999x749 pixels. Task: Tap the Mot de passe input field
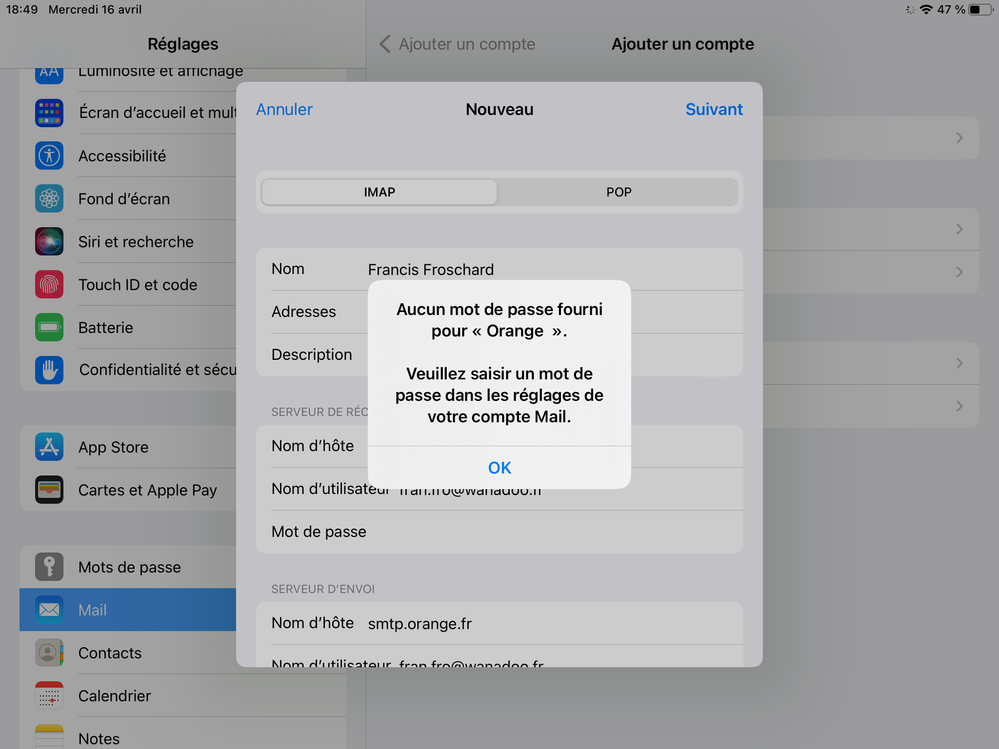[550, 532]
